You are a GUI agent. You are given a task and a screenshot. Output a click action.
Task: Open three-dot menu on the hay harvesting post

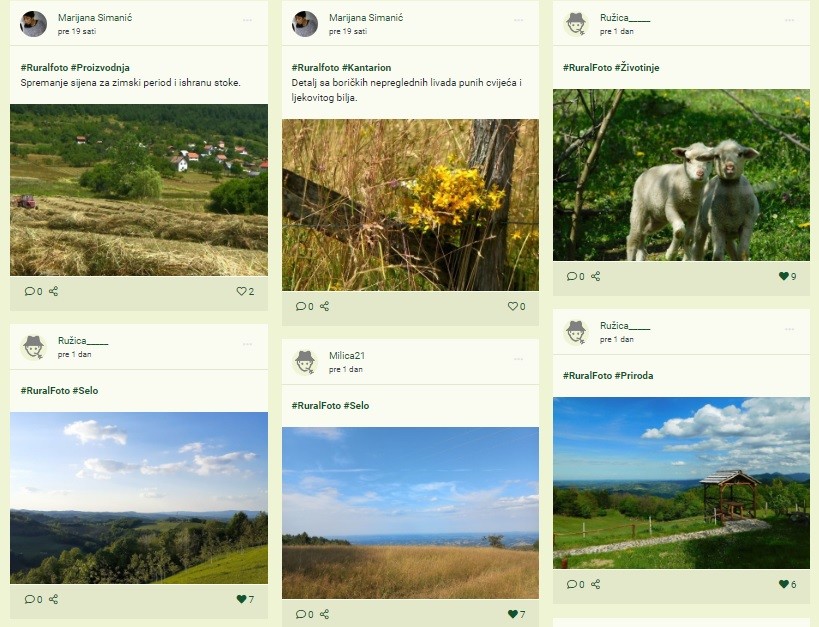tap(247, 20)
